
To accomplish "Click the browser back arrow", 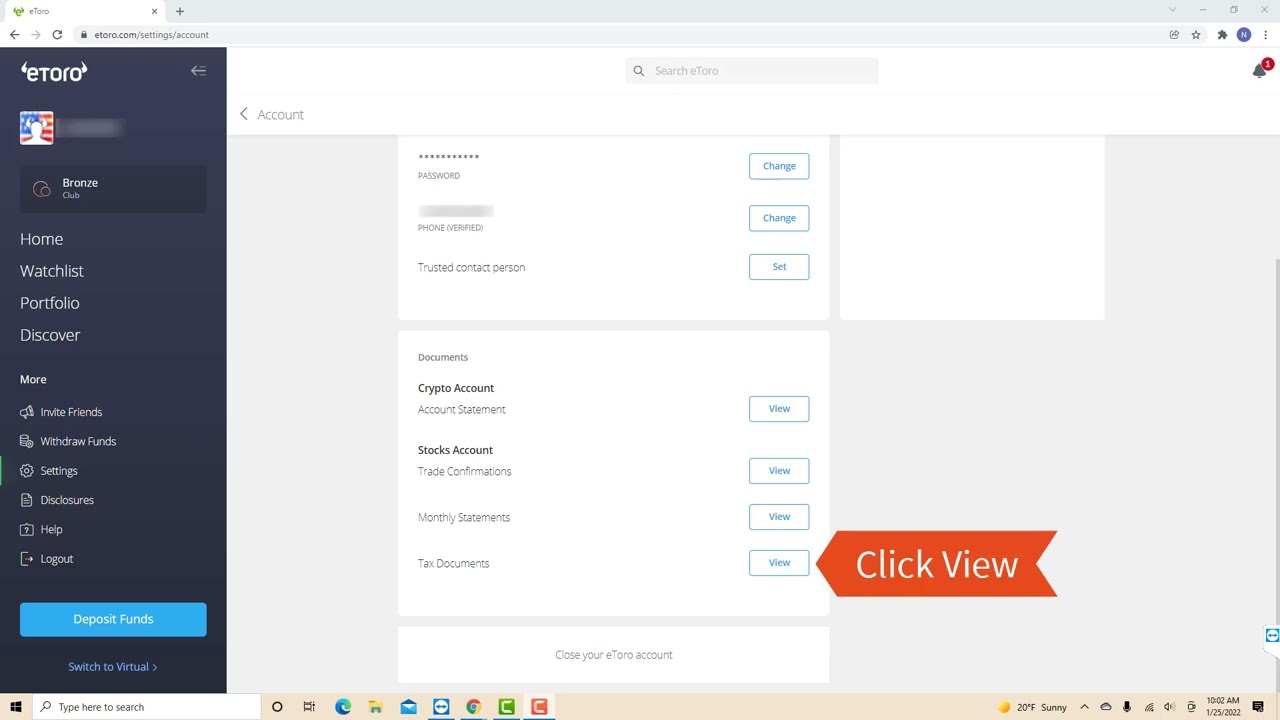I will click(x=14, y=34).
